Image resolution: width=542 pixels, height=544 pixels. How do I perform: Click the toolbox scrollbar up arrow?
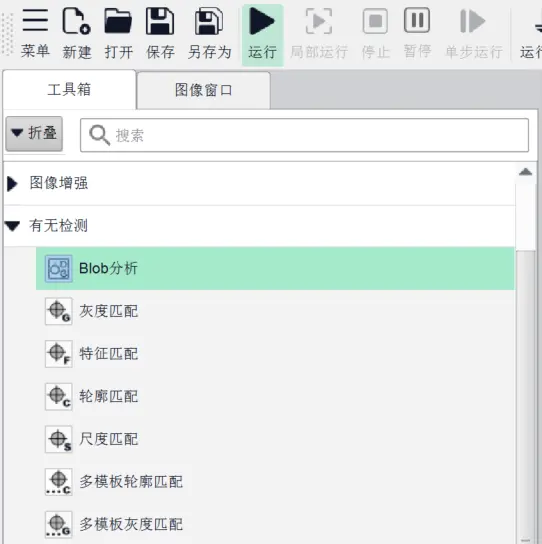point(526,171)
